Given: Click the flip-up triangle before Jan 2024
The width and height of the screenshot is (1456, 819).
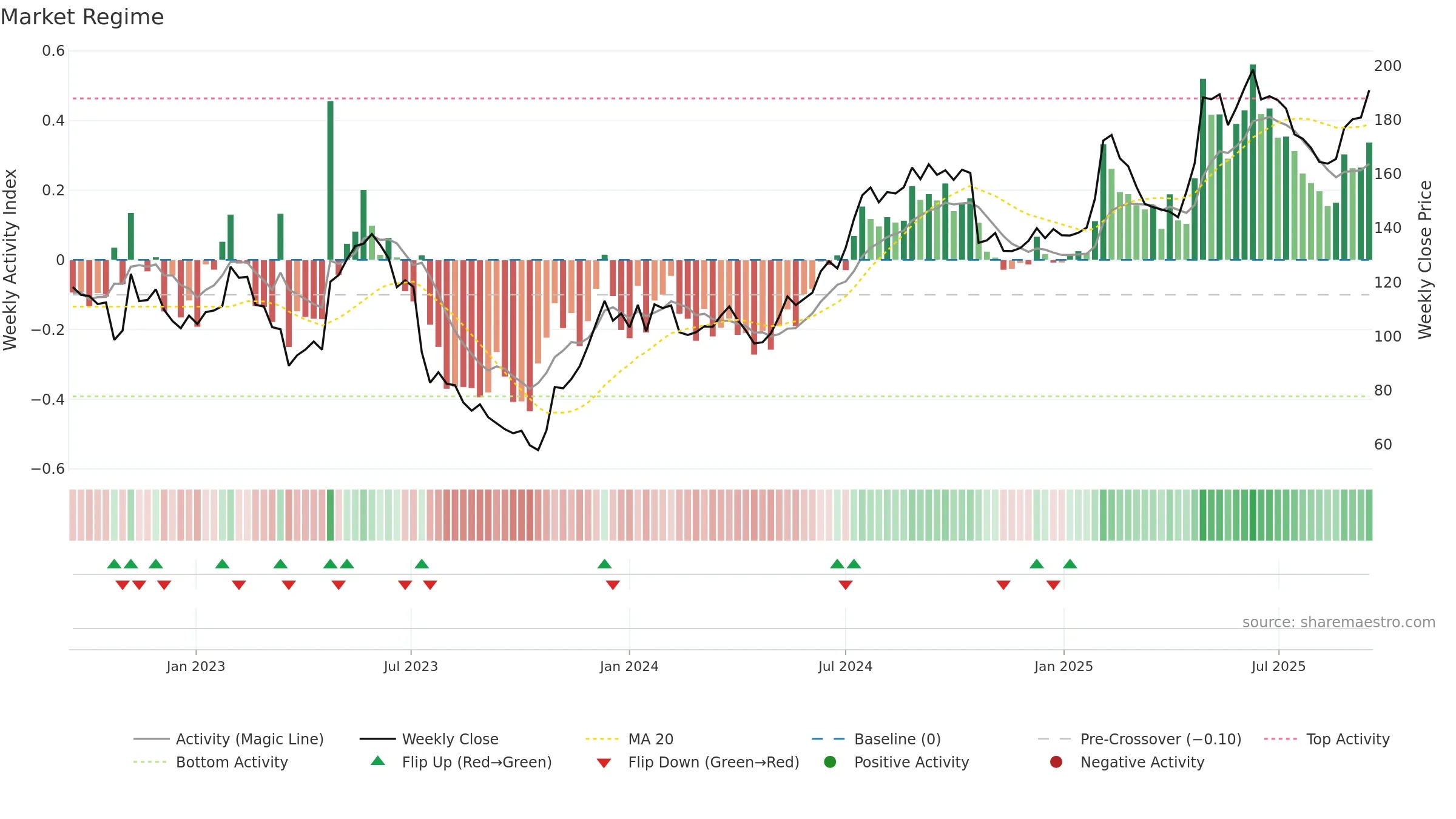Looking at the screenshot, I should coord(605,564).
